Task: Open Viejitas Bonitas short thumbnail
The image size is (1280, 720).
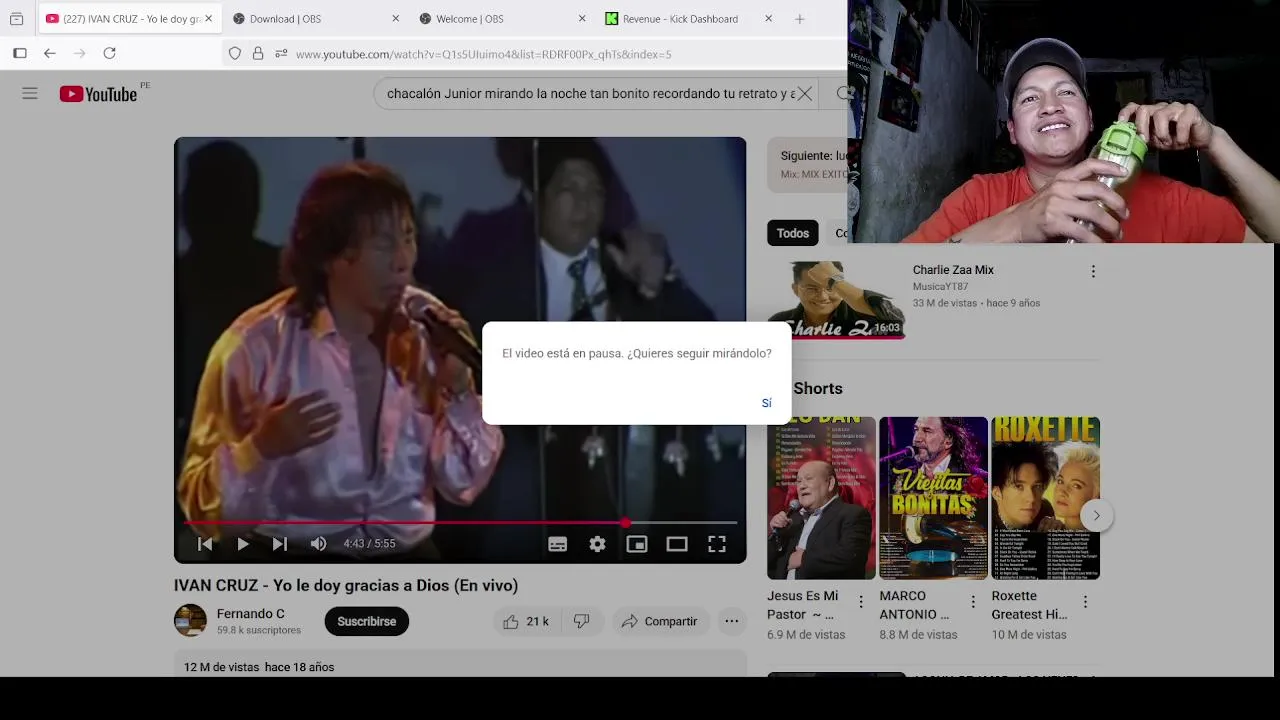Action: coord(933,498)
